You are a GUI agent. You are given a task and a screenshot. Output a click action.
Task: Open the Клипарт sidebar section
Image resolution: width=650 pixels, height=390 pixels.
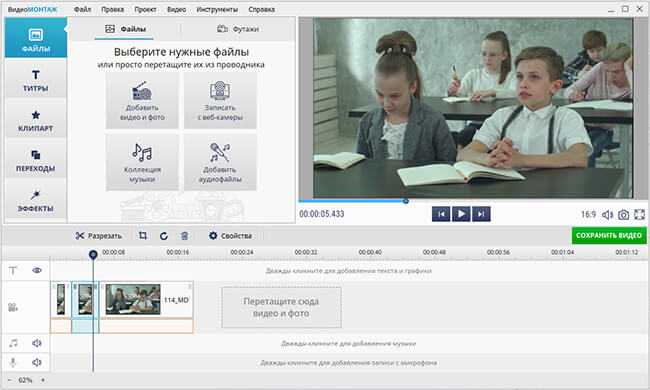[36, 120]
